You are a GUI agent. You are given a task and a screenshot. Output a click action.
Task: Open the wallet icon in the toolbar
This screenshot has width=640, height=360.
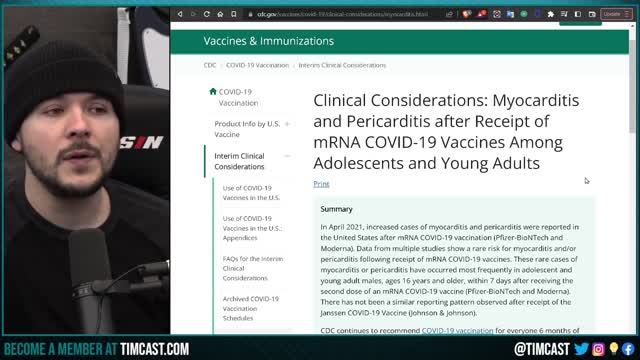592,14
